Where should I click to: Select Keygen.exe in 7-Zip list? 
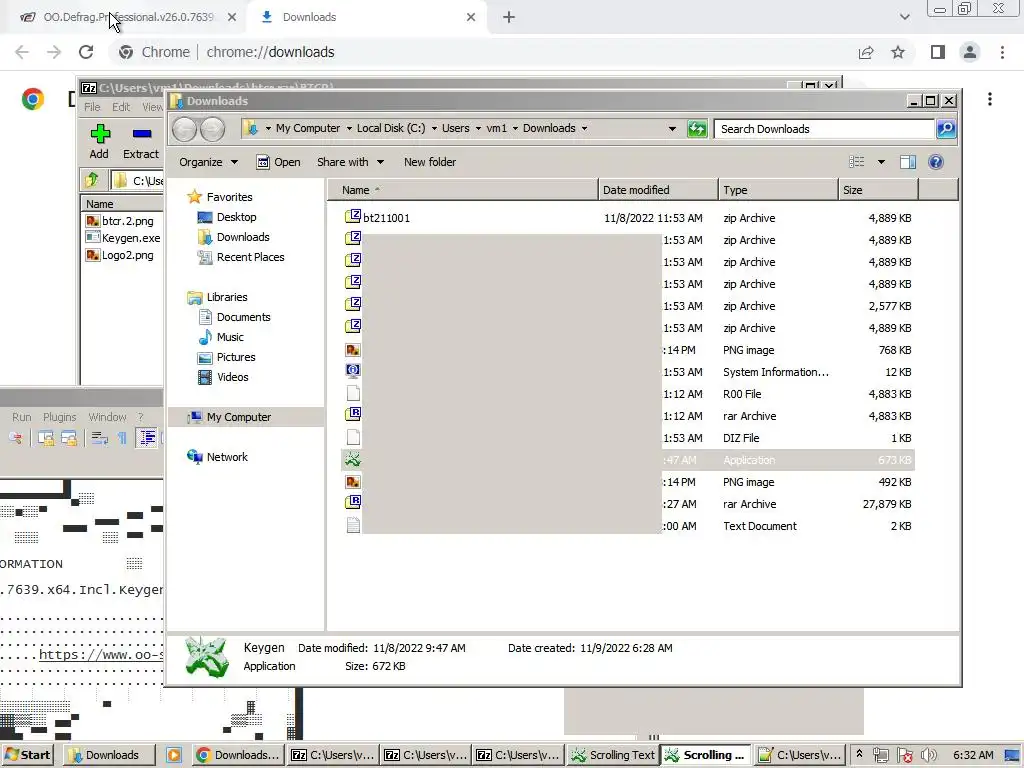123,238
